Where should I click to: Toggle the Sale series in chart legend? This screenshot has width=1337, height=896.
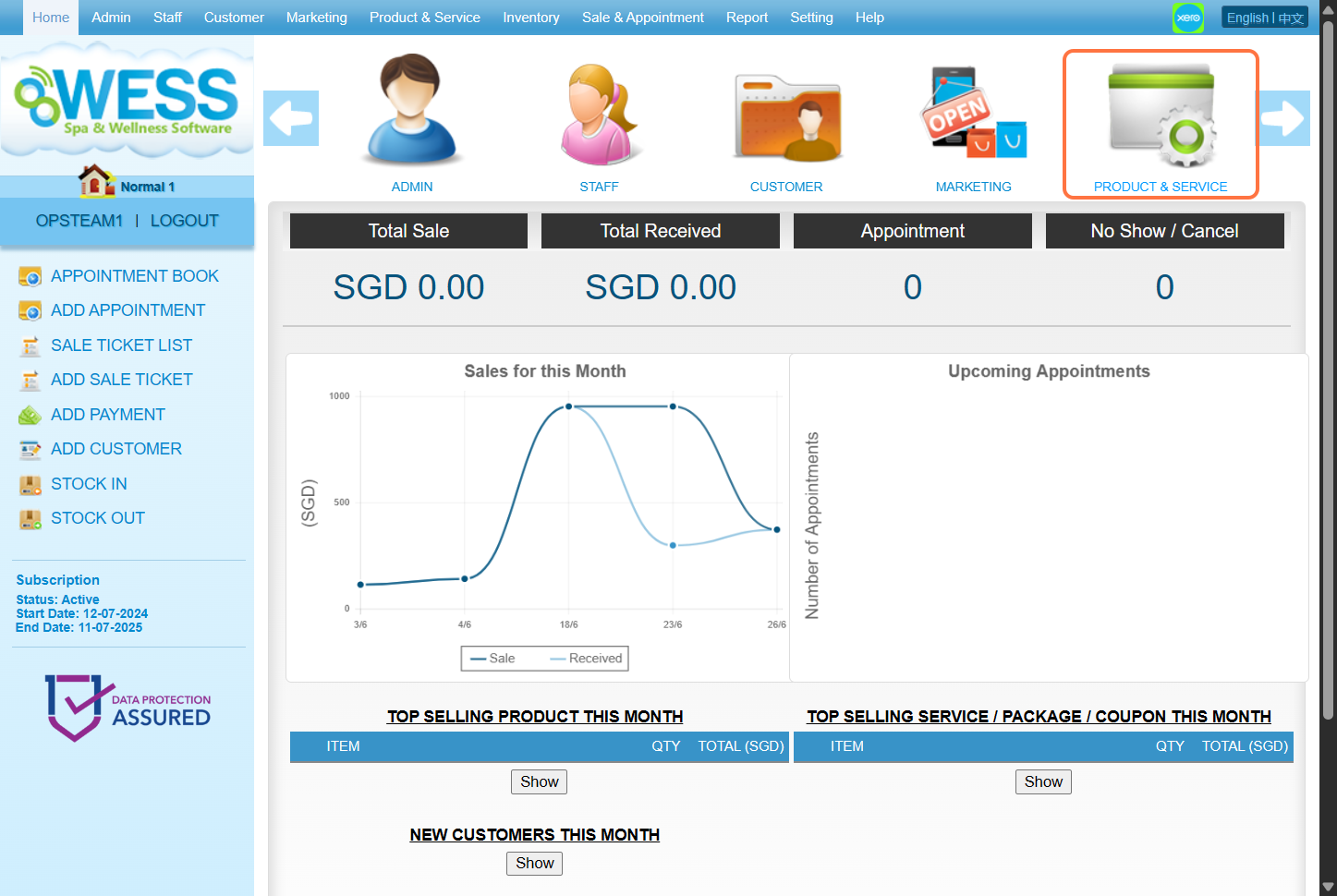click(x=493, y=659)
